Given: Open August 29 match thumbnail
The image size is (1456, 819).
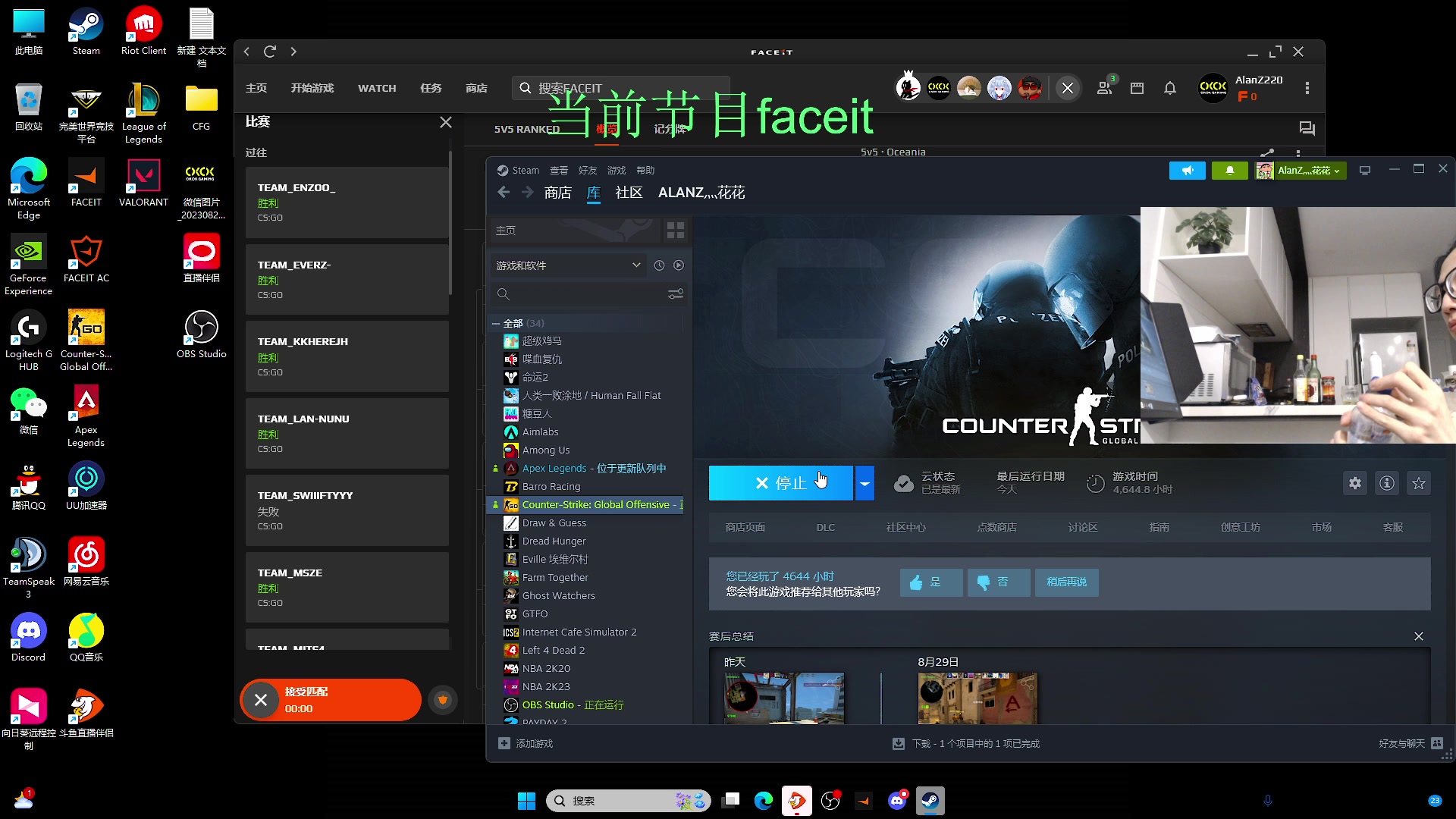Looking at the screenshot, I should (977, 698).
